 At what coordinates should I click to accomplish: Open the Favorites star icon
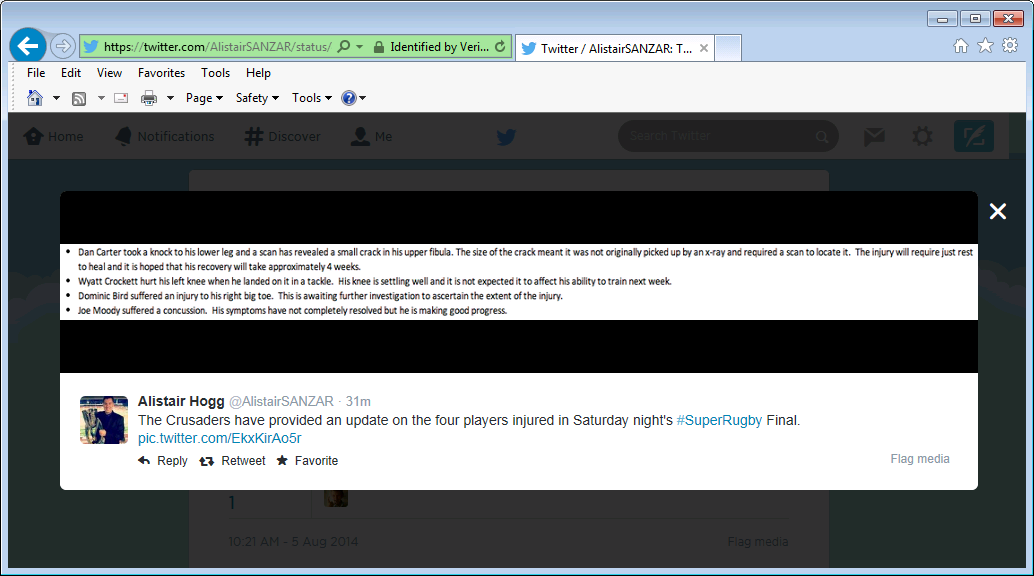[985, 46]
